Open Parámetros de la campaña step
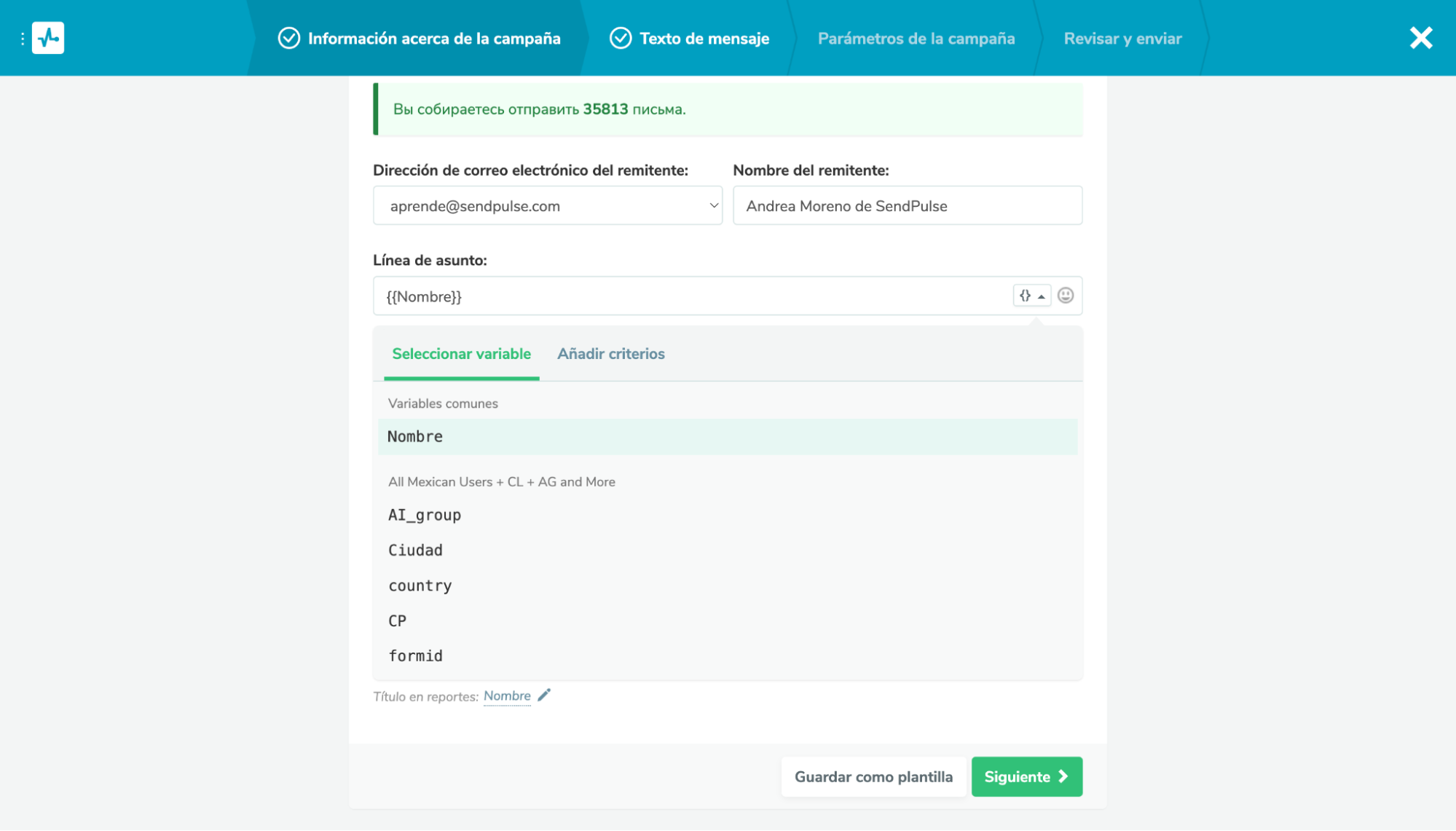Image resolution: width=1456 pixels, height=831 pixels. pyautogui.click(x=916, y=39)
